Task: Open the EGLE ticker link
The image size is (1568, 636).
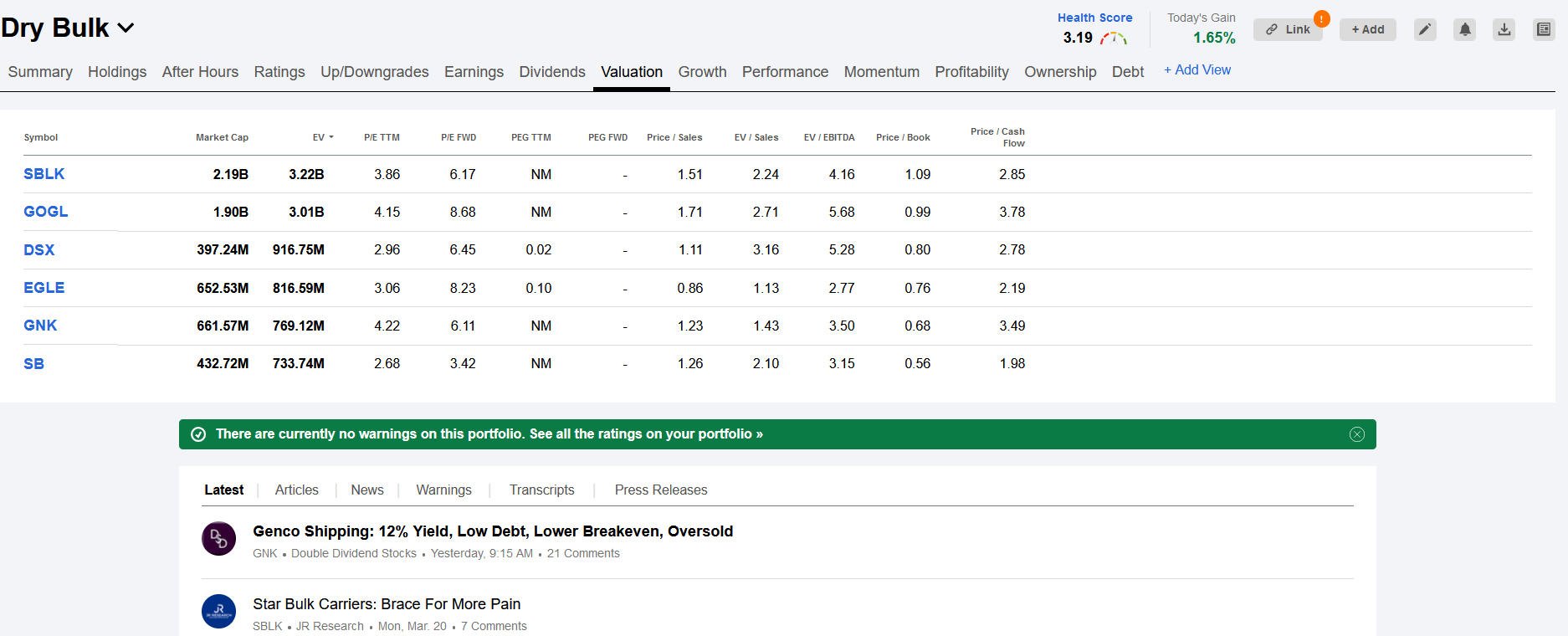Action: coord(44,288)
